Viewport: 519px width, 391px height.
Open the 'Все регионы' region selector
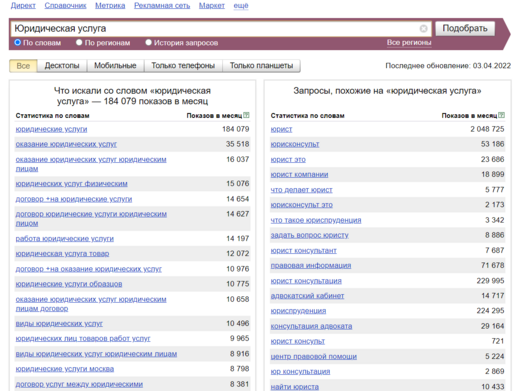pos(409,42)
